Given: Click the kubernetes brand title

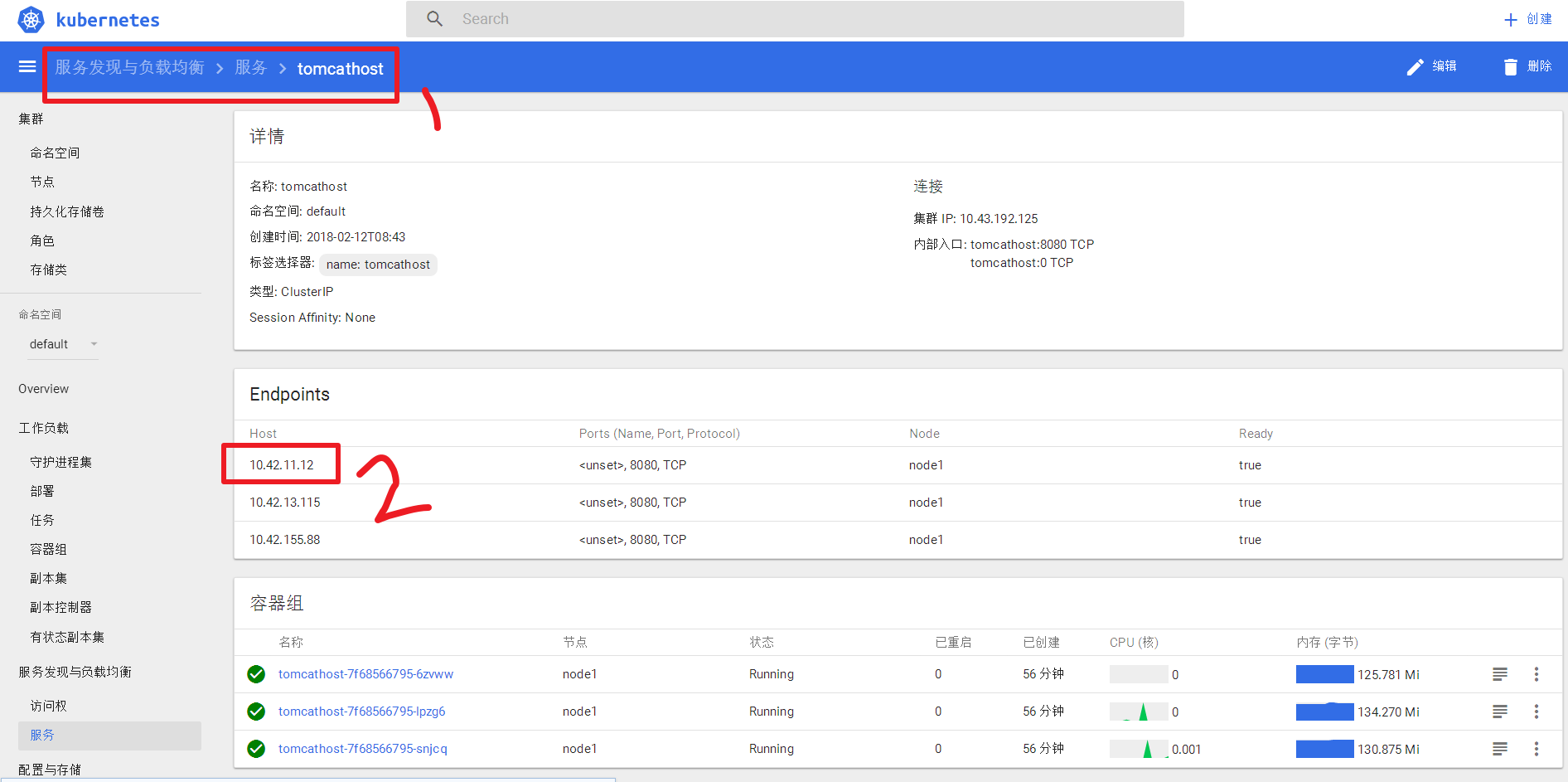Looking at the screenshot, I should [108, 20].
